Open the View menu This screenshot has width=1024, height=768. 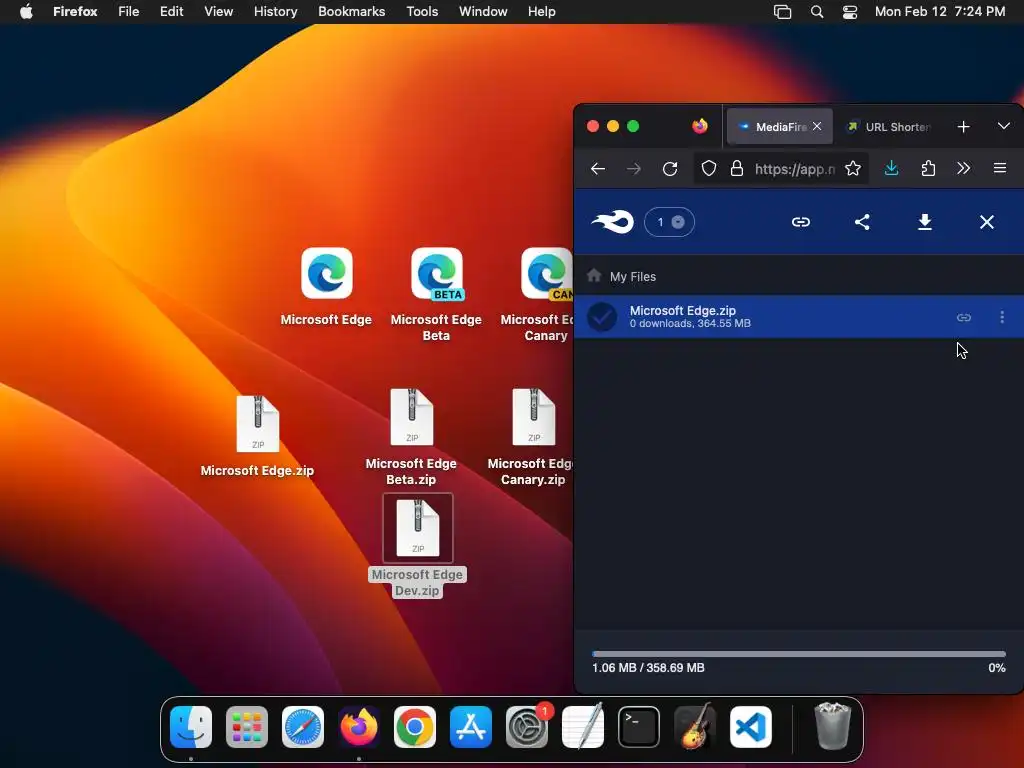point(218,11)
